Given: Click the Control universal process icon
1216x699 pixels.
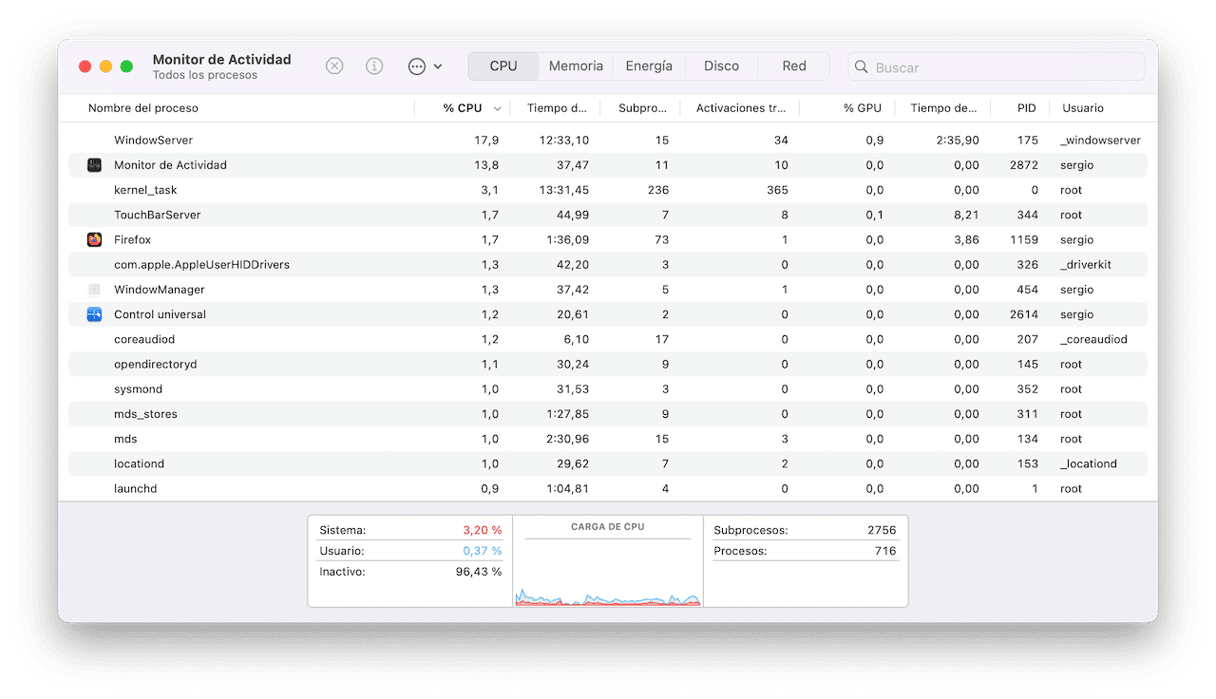Looking at the screenshot, I should tap(94, 314).
